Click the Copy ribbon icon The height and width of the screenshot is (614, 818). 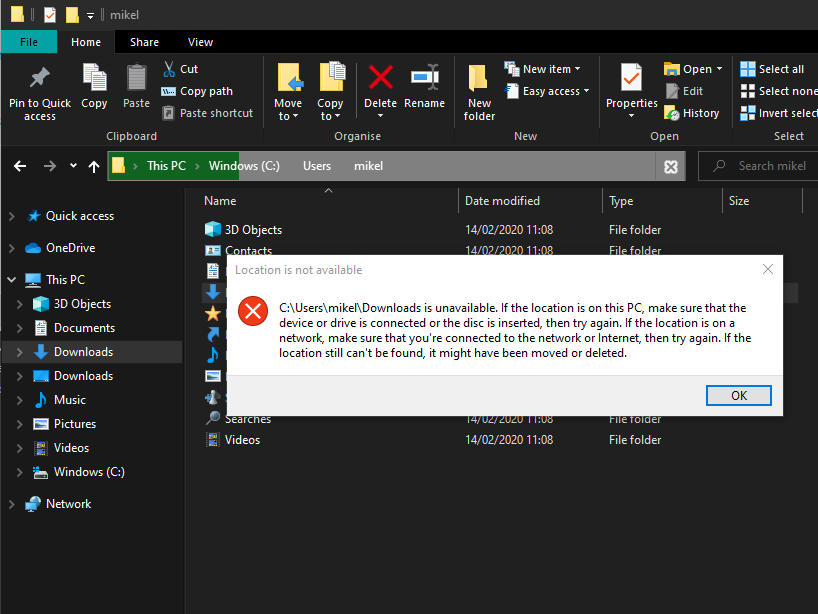[x=94, y=78]
